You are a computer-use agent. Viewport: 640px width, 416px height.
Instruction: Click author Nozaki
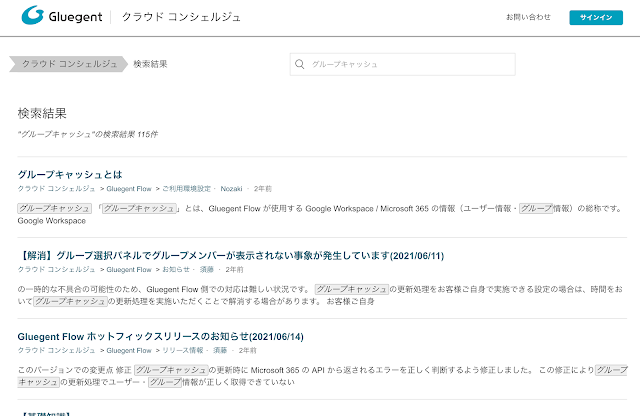[x=231, y=189]
